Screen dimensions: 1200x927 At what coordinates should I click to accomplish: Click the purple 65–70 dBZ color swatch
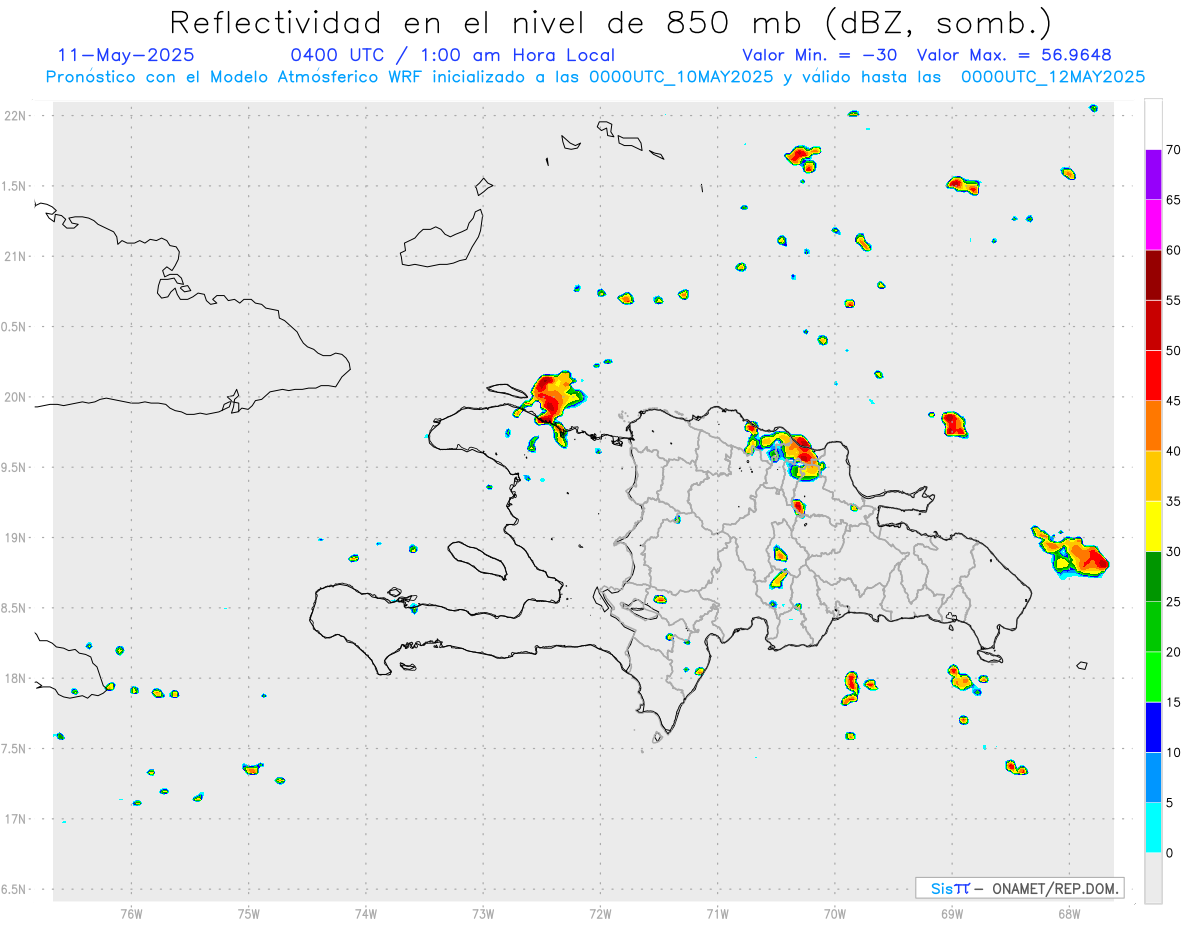point(1153,174)
